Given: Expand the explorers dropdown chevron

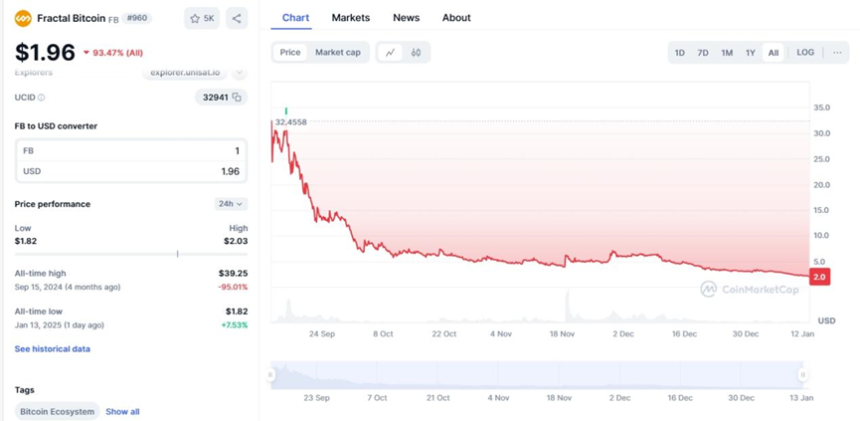Looking at the screenshot, I should 239,72.
